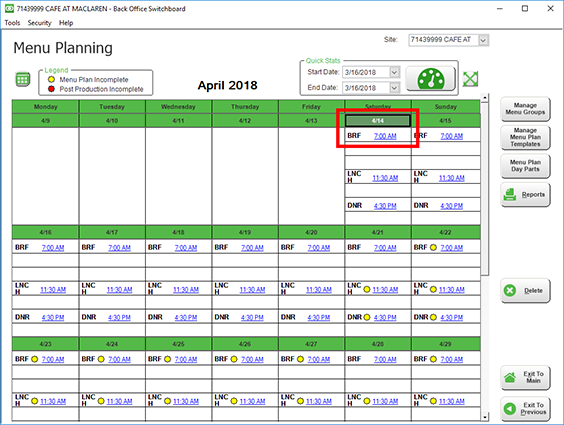The height and width of the screenshot is (425, 564).
Task: Click the calendar scrollbar down arrow
Action: point(485,417)
